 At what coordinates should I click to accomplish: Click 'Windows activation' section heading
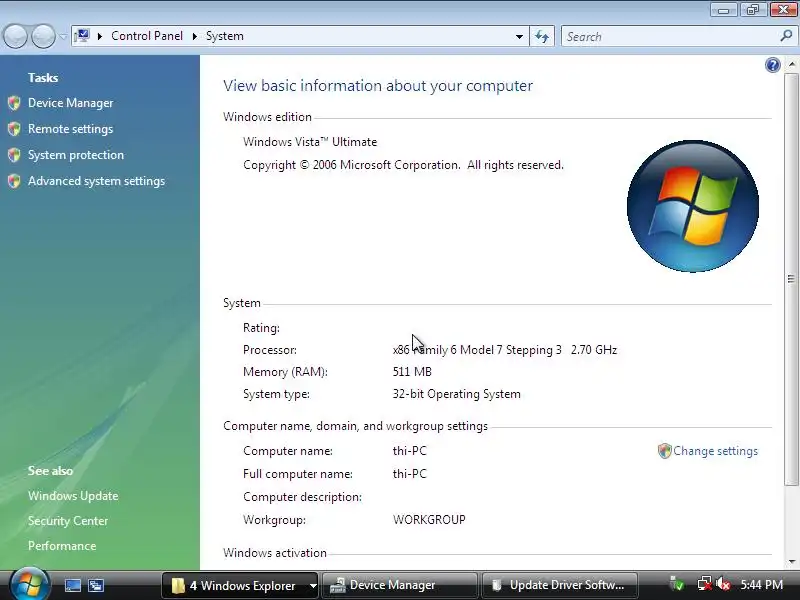pos(275,553)
